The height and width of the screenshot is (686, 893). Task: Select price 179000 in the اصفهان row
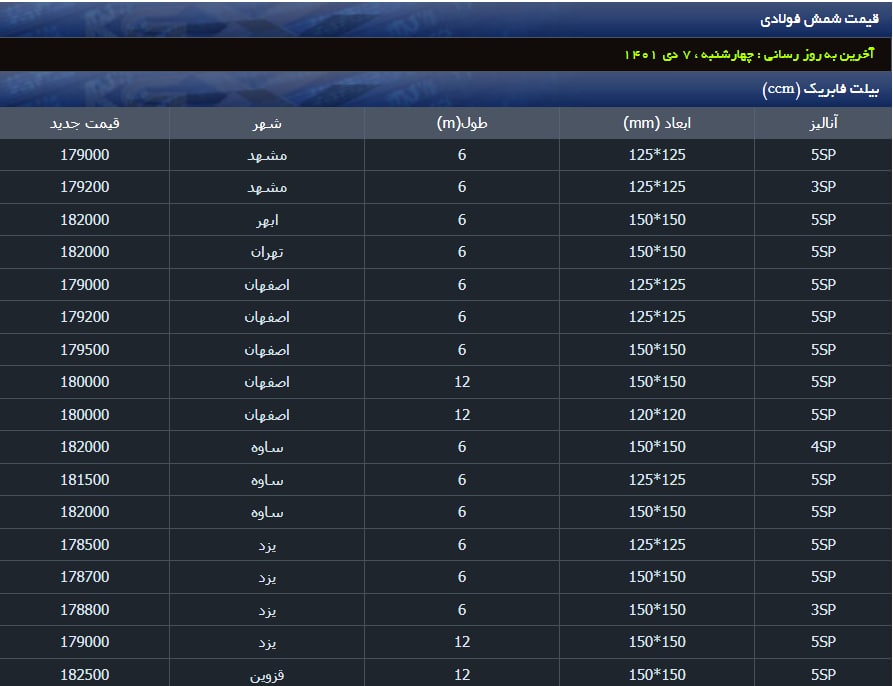(x=85, y=285)
